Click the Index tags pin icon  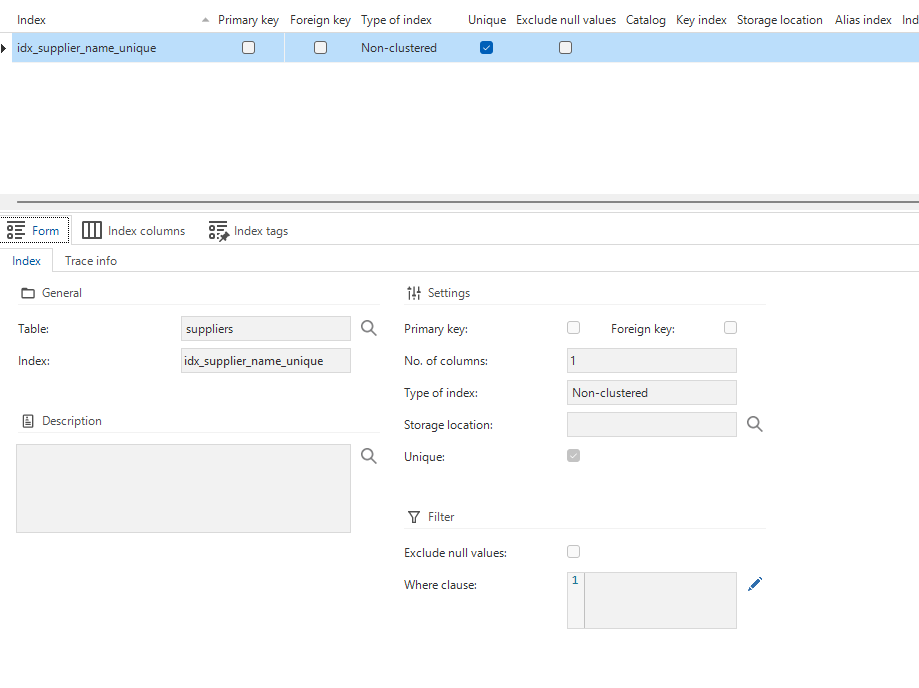tap(219, 231)
